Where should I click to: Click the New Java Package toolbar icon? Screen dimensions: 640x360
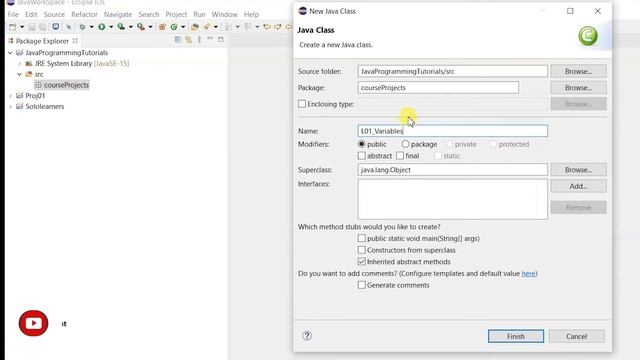162,27
